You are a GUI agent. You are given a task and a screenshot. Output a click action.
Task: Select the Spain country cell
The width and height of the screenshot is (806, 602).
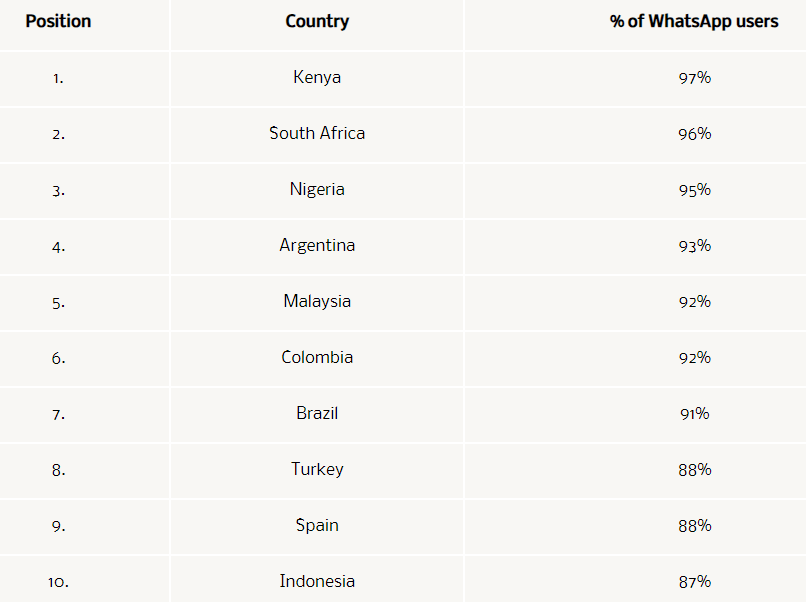tap(317, 525)
